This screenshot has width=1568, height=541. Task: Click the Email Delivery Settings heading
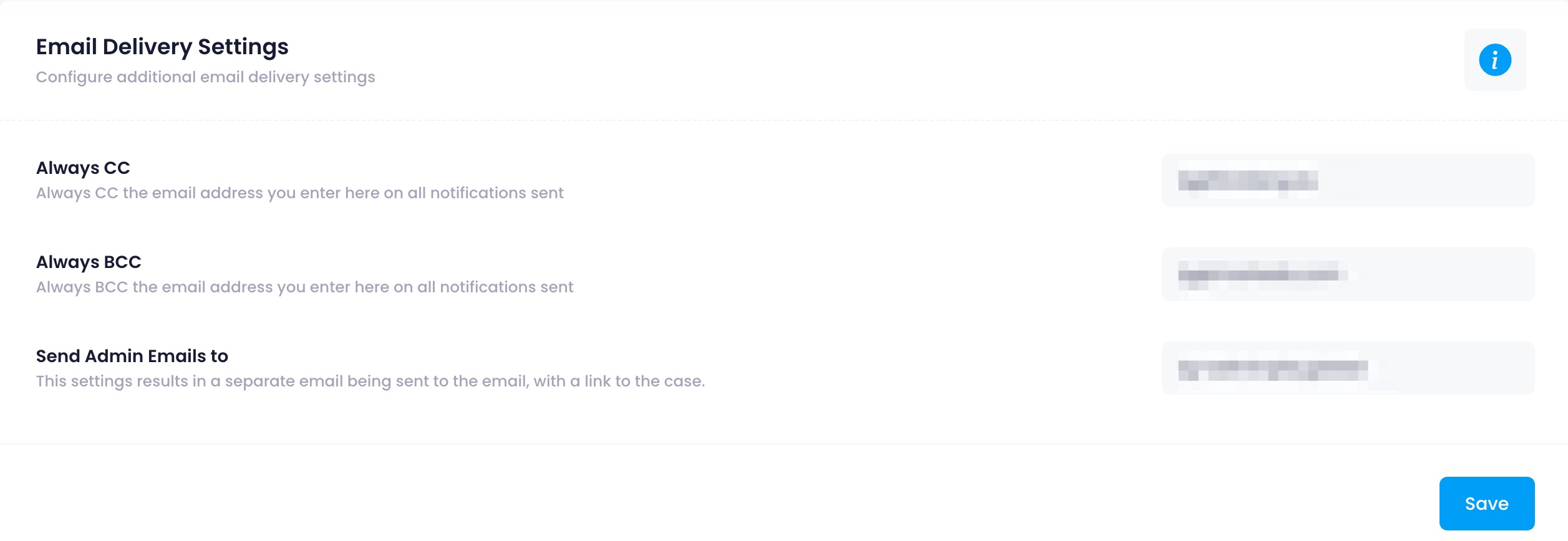pyautogui.click(x=162, y=45)
